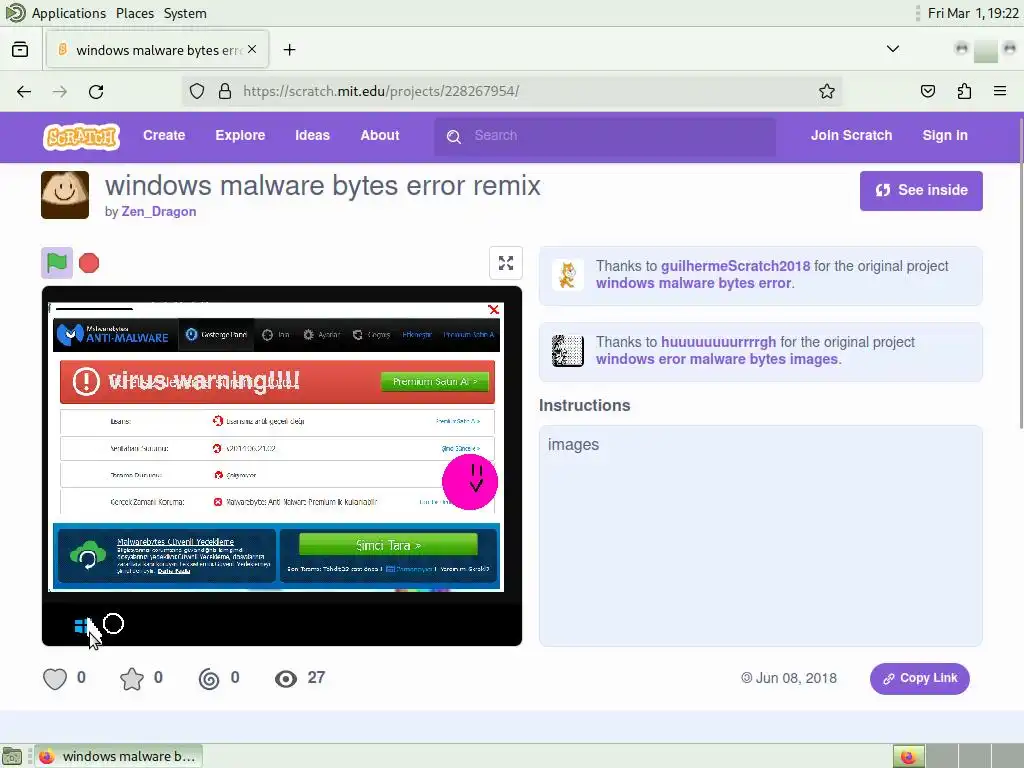The height and width of the screenshot is (768, 1024).
Task: Go back in browser history
Action: [x=24, y=91]
